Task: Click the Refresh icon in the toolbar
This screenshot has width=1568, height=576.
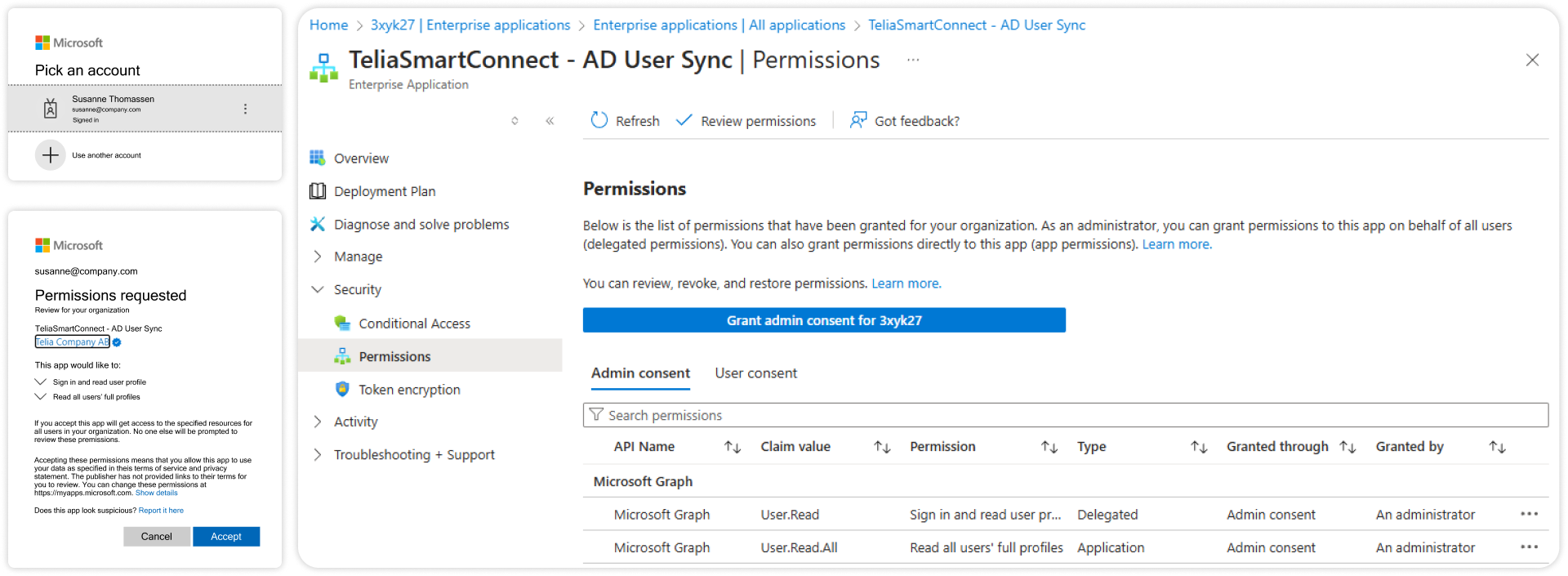Action: (x=599, y=120)
